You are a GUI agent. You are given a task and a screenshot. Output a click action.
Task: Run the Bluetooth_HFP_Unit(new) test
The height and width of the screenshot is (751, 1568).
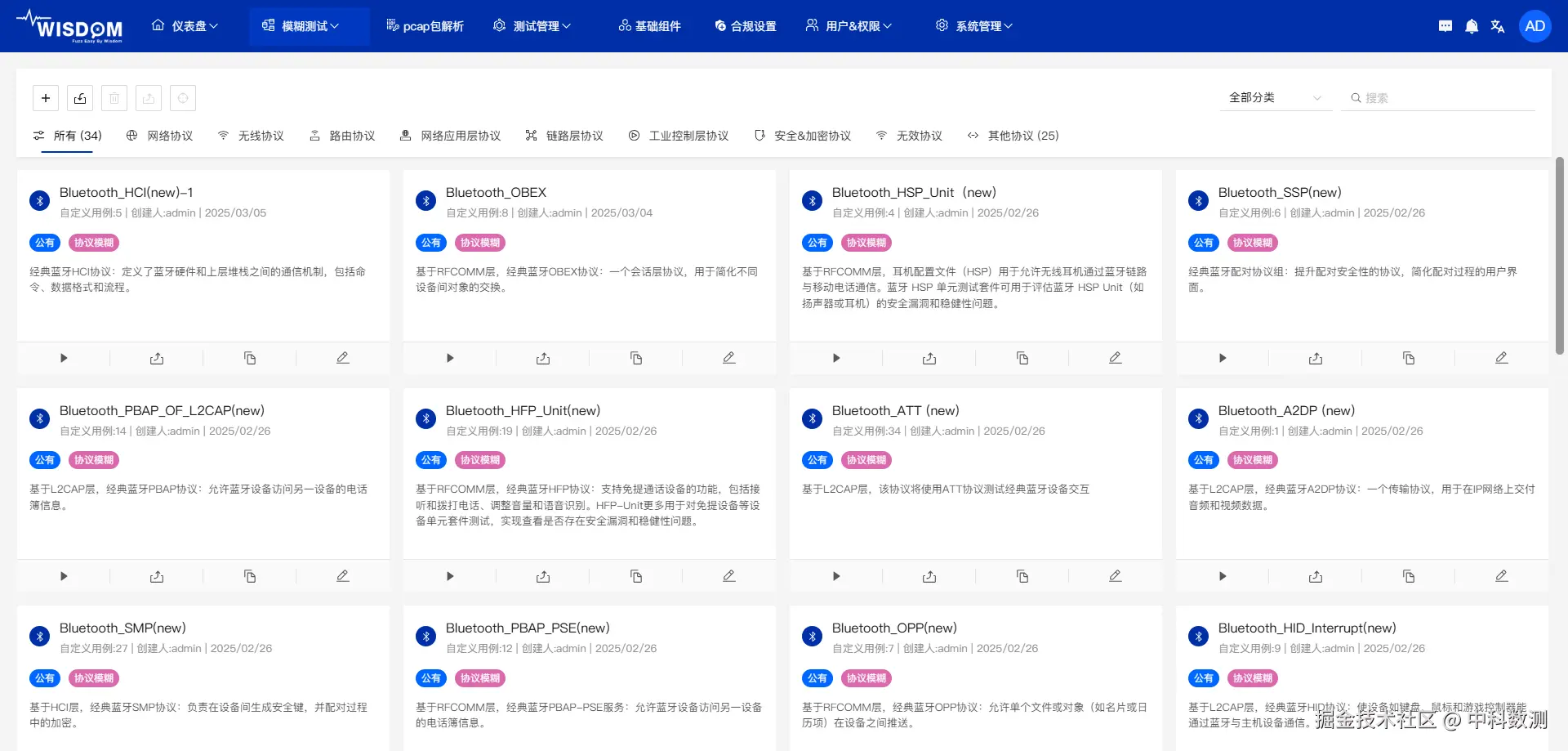(450, 576)
